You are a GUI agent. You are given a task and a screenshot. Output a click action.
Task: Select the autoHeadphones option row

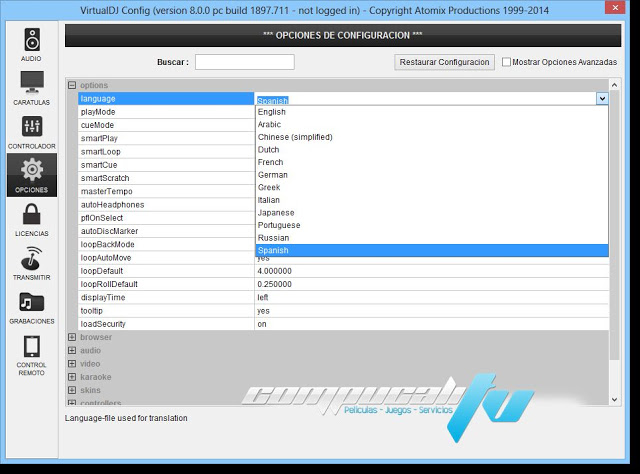click(166, 205)
